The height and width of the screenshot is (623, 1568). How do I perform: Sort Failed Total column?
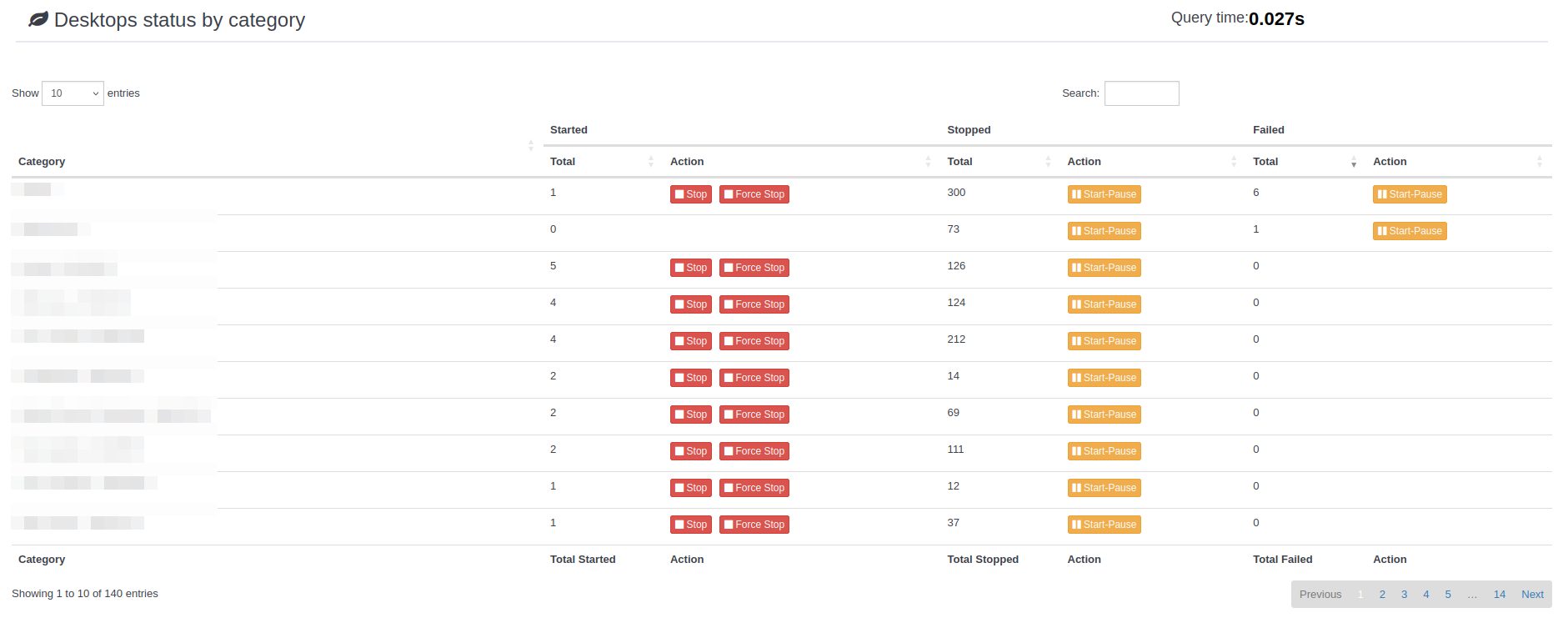[1353, 162]
